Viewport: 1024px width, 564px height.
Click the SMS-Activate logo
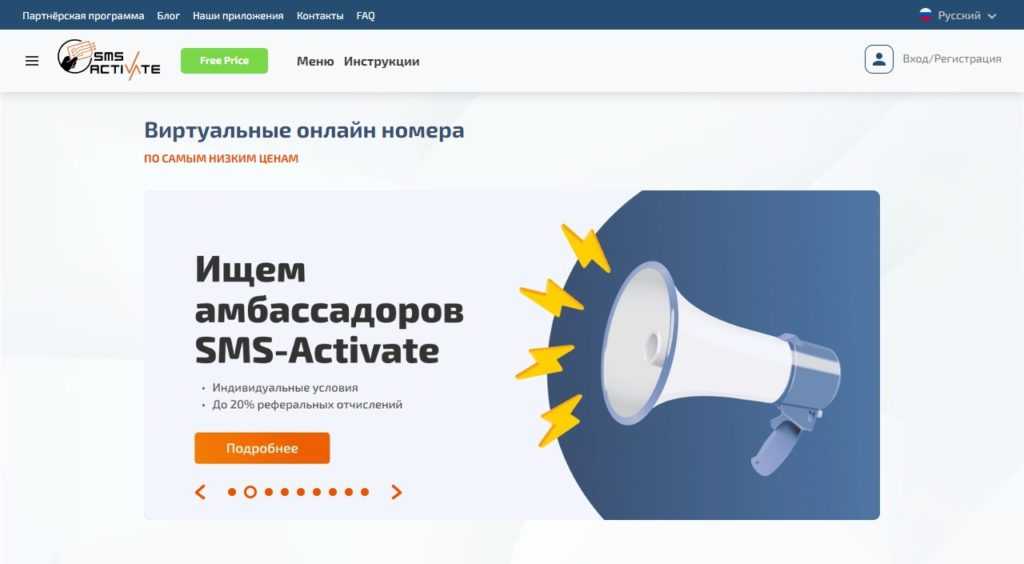coord(108,59)
